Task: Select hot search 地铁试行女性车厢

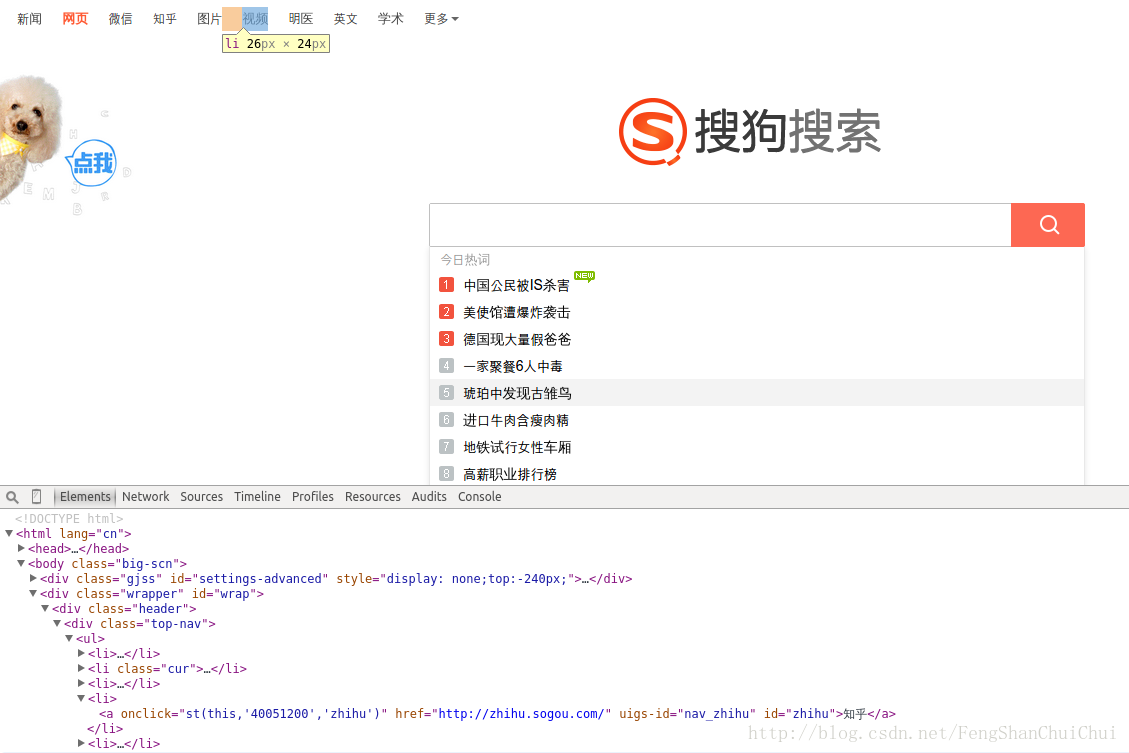Action: click(517, 447)
